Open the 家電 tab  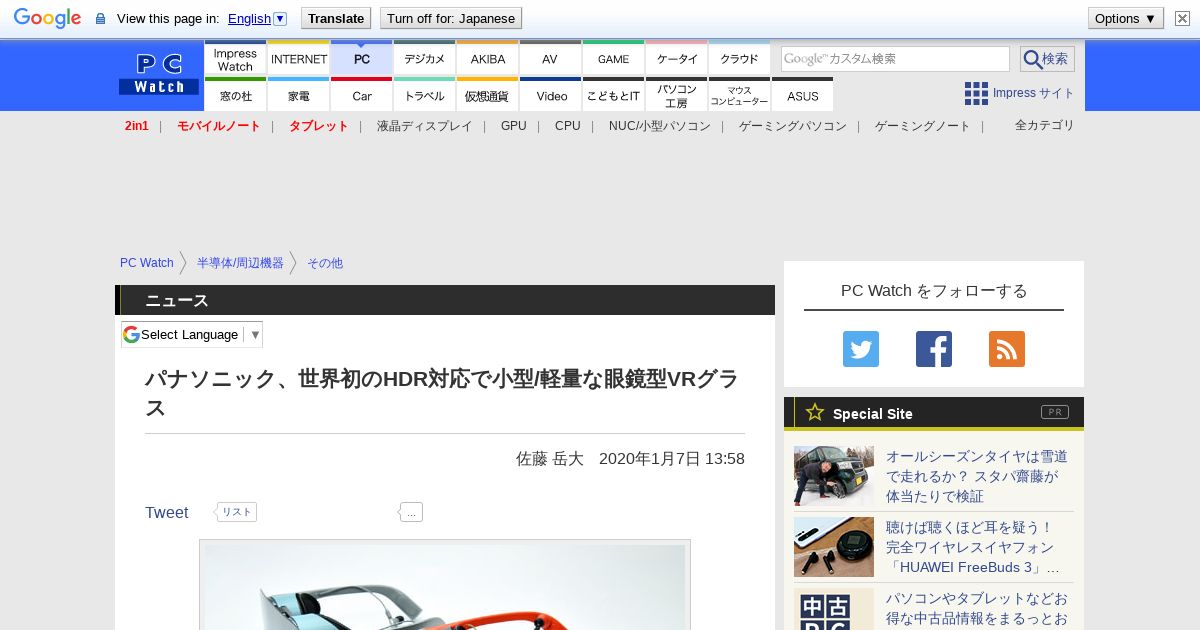[x=299, y=95]
